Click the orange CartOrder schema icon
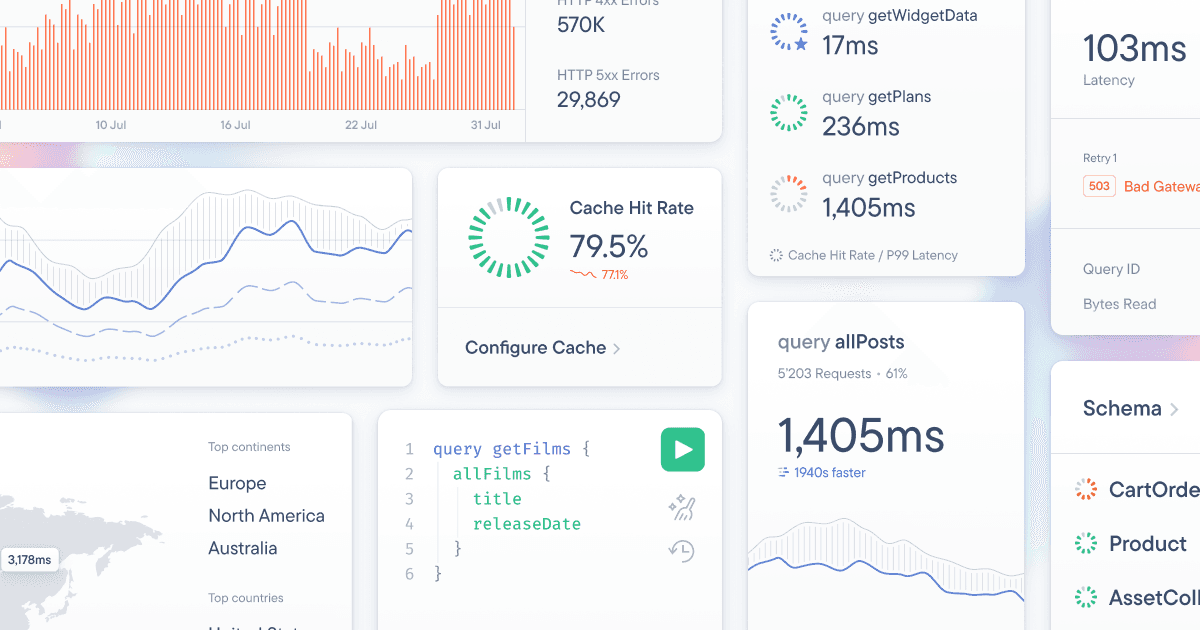 (1085, 490)
